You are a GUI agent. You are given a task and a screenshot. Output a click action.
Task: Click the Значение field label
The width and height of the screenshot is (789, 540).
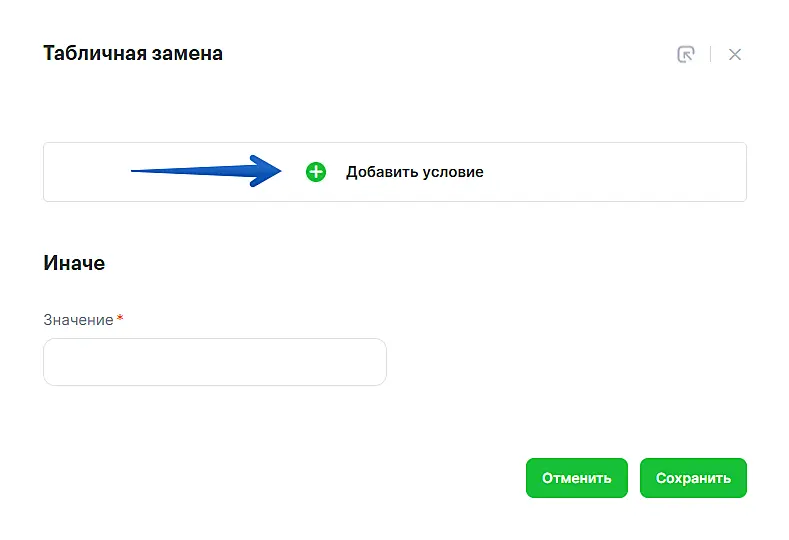coord(78,320)
